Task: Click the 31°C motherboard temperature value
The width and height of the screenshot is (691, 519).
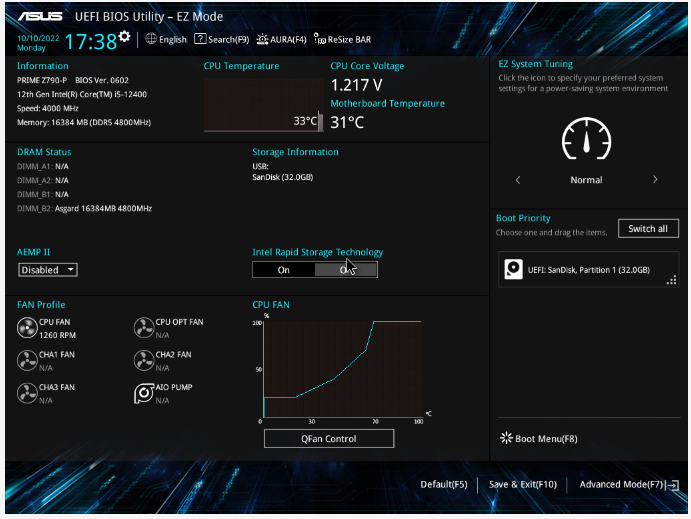Action: pyautogui.click(x=347, y=122)
